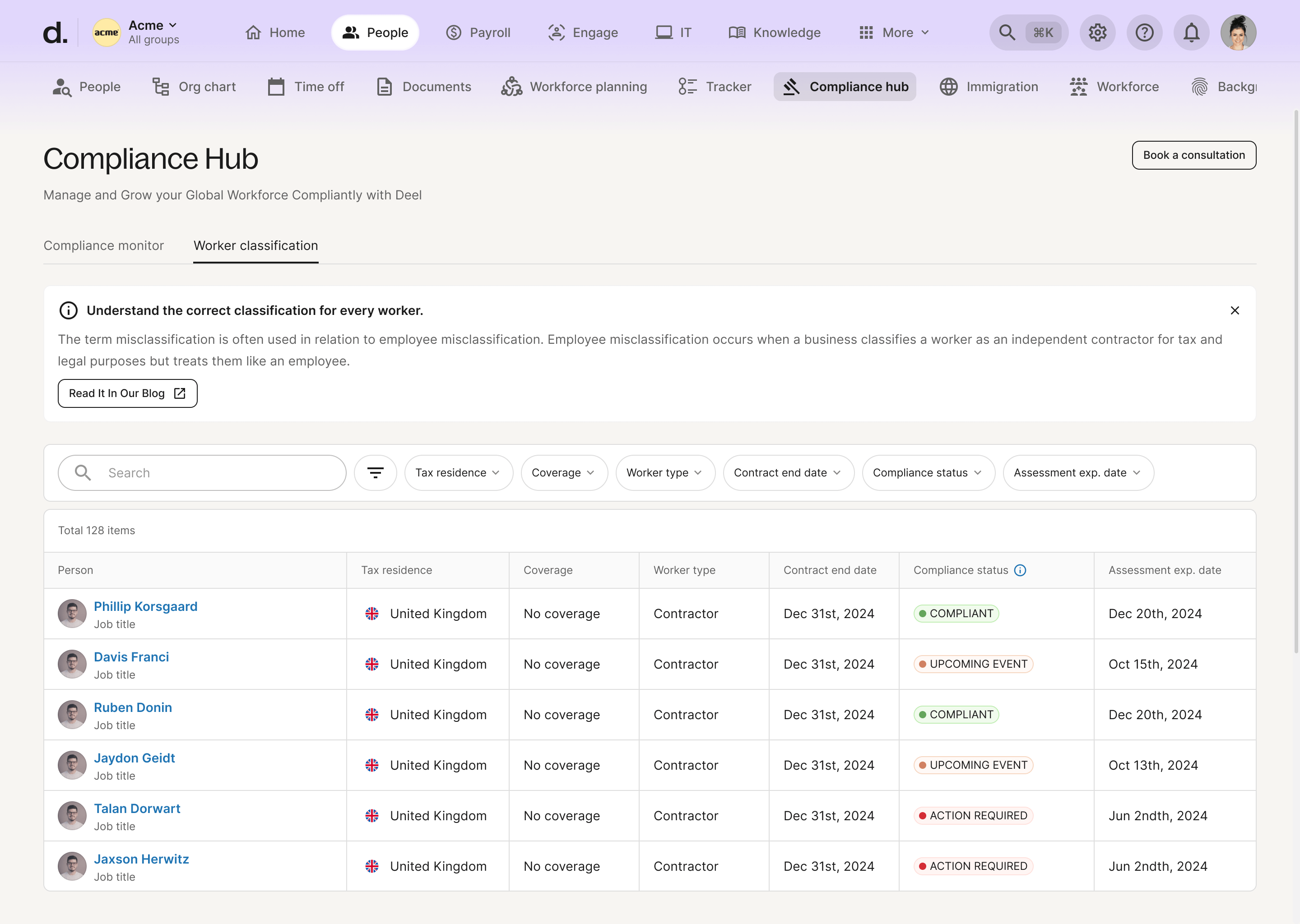This screenshot has height=924, width=1300.
Task: Open the Payroll top menu item
Action: click(478, 32)
